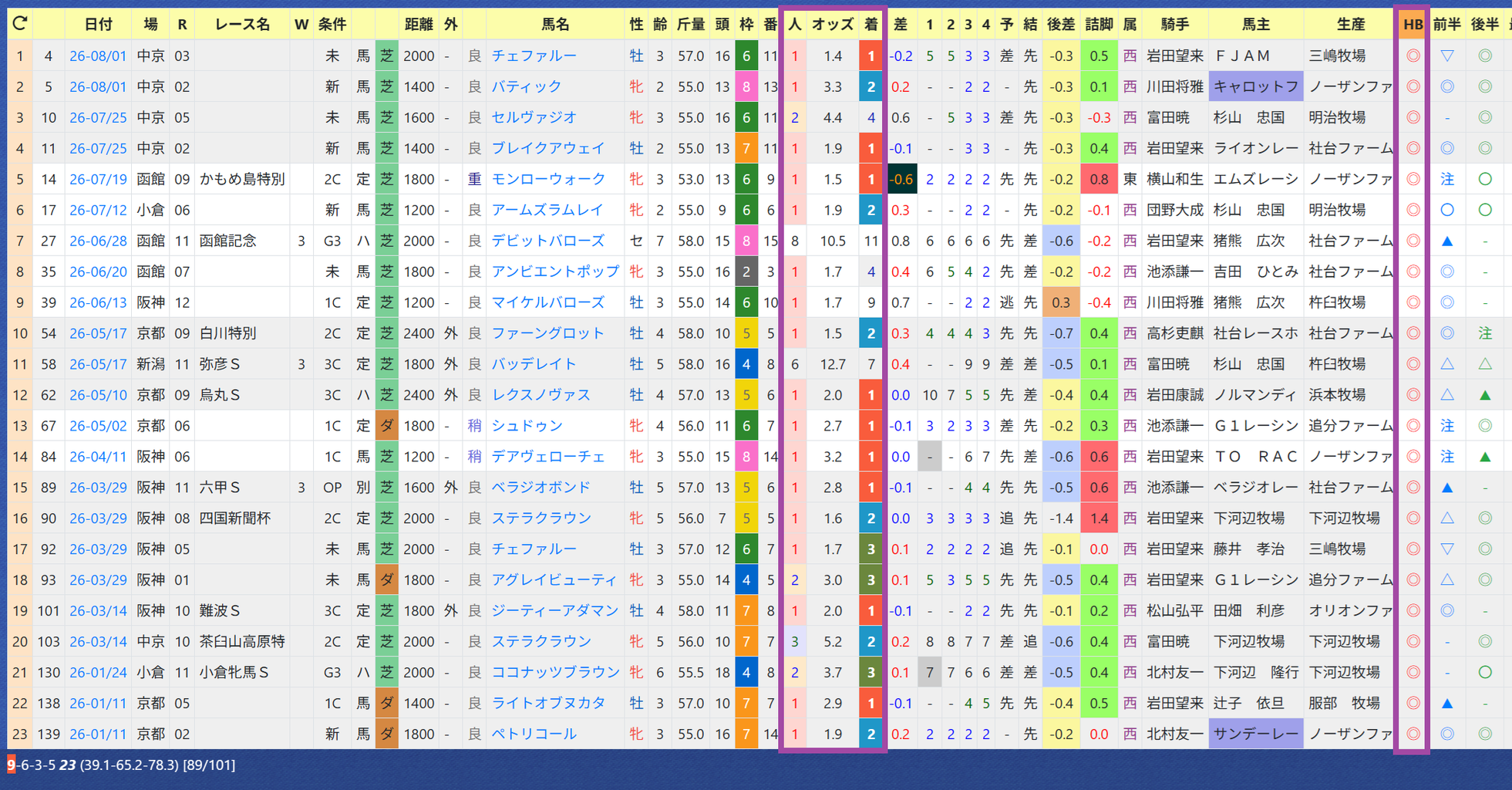Open horse ブレイクアウェイ link
Screen dimensions: 1512x790
[548, 148]
